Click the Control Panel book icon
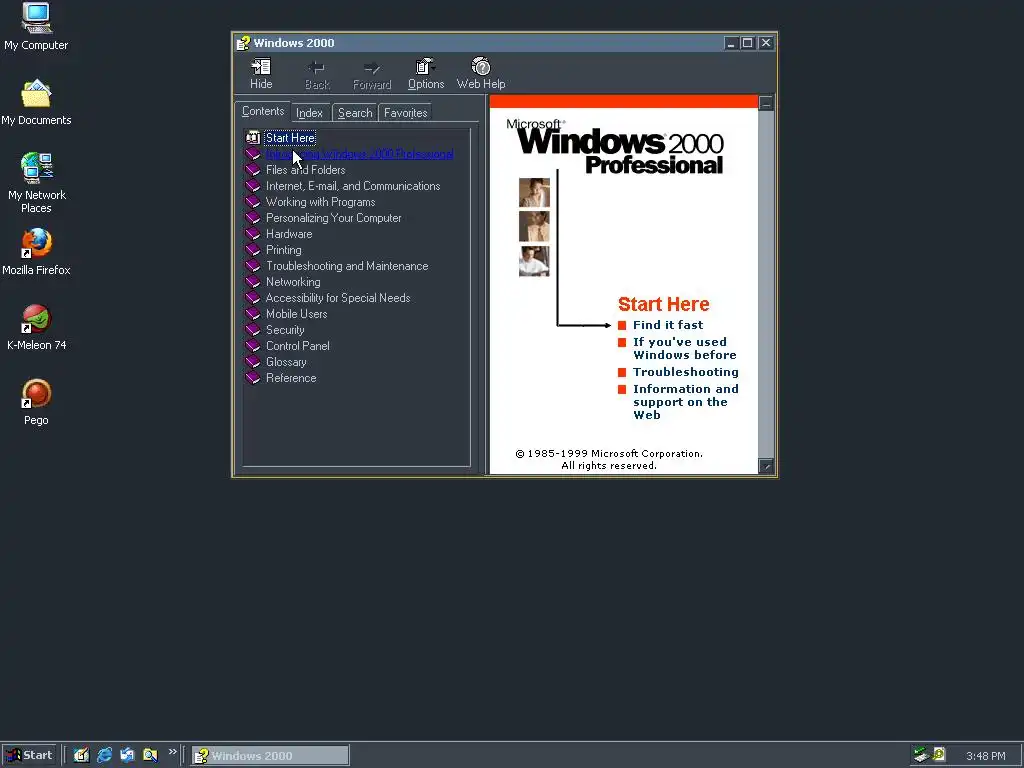 click(x=253, y=346)
